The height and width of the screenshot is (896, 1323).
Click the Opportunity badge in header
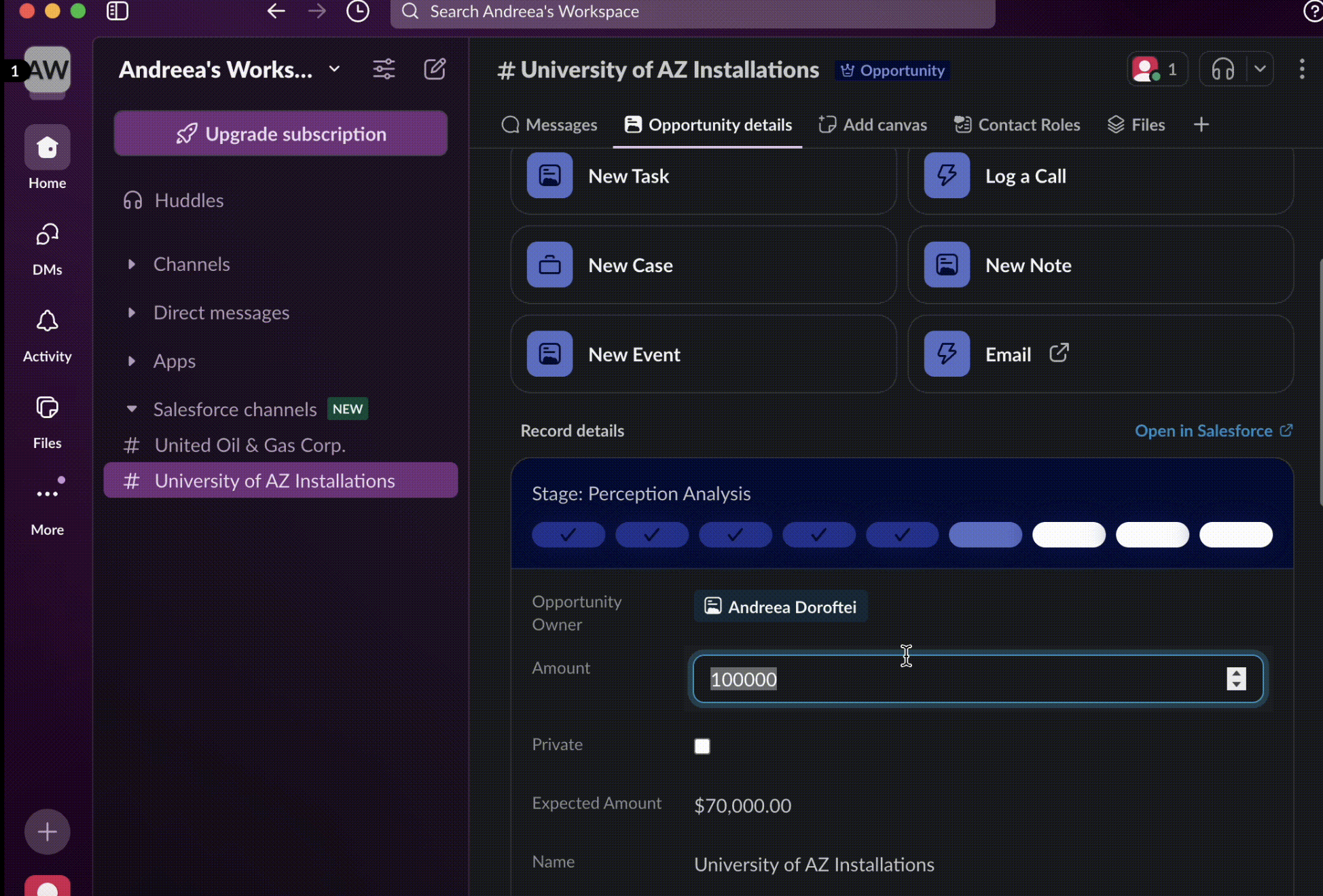(x=892, y=71)
